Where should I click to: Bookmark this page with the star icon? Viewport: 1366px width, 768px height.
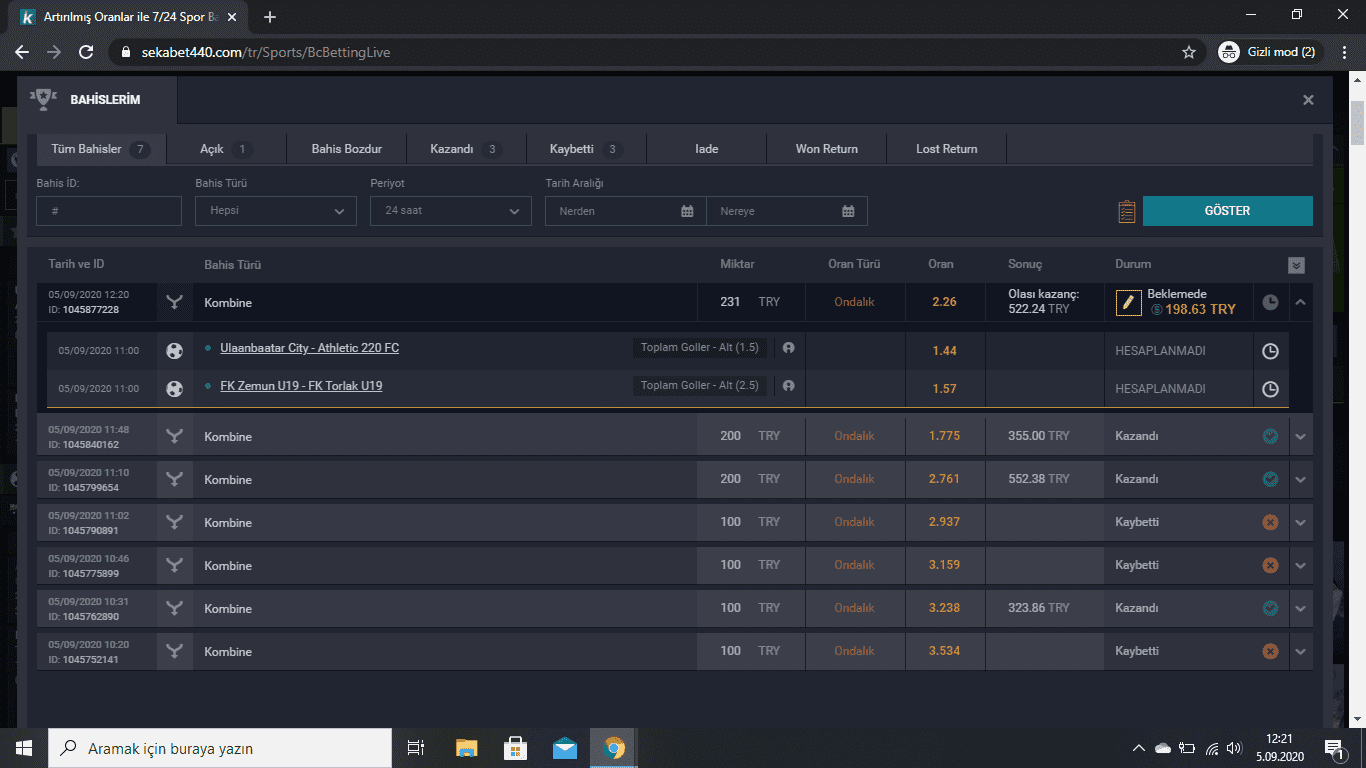(1189, 52)
